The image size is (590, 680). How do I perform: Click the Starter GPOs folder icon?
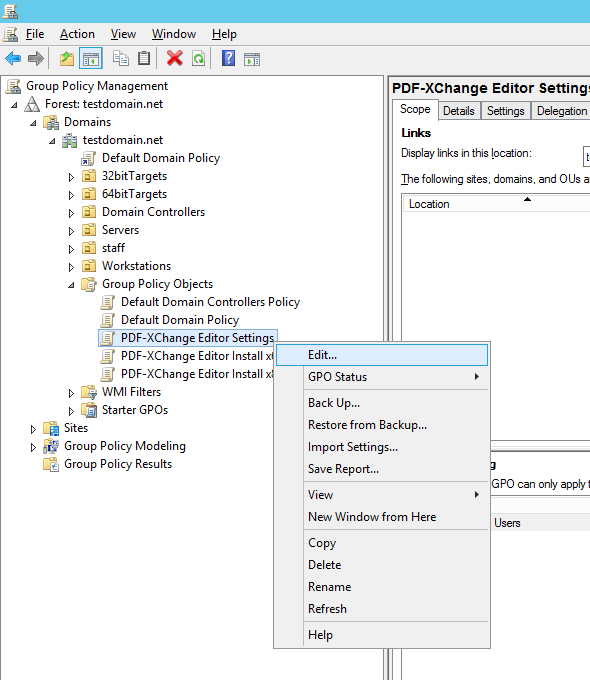(89, 410)
